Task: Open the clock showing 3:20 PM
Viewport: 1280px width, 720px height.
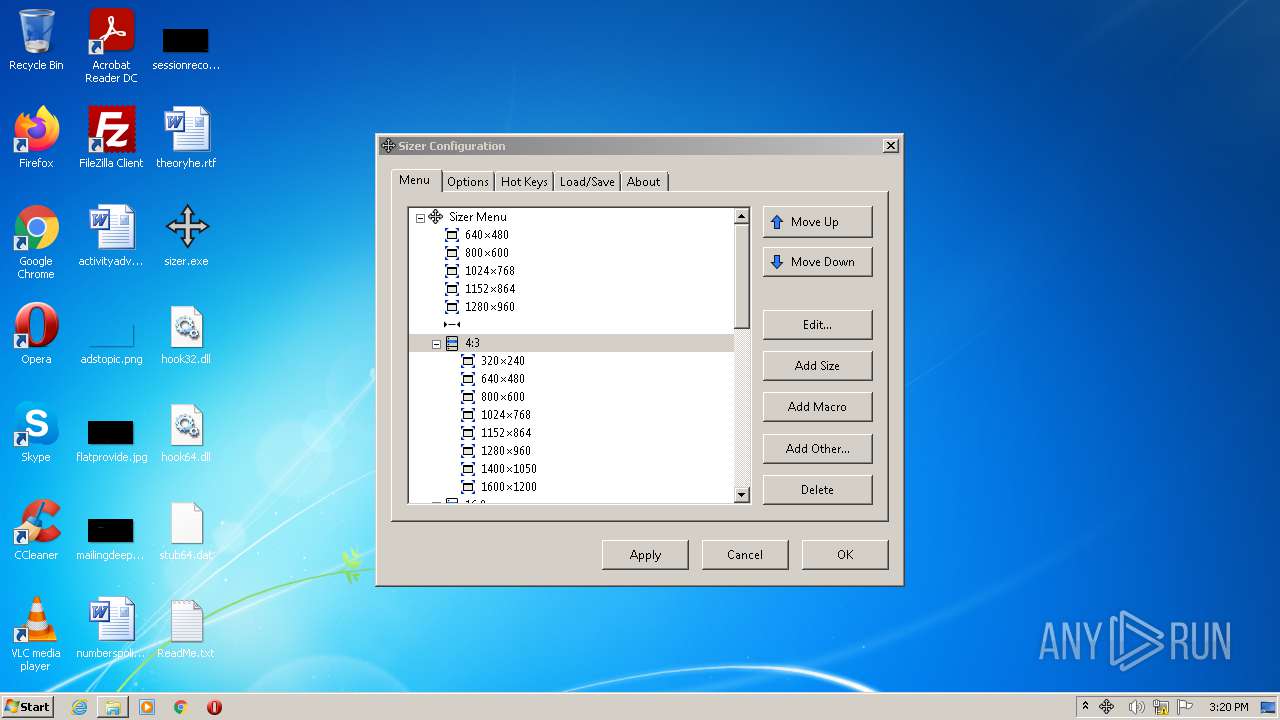Action: [1228, 707]
